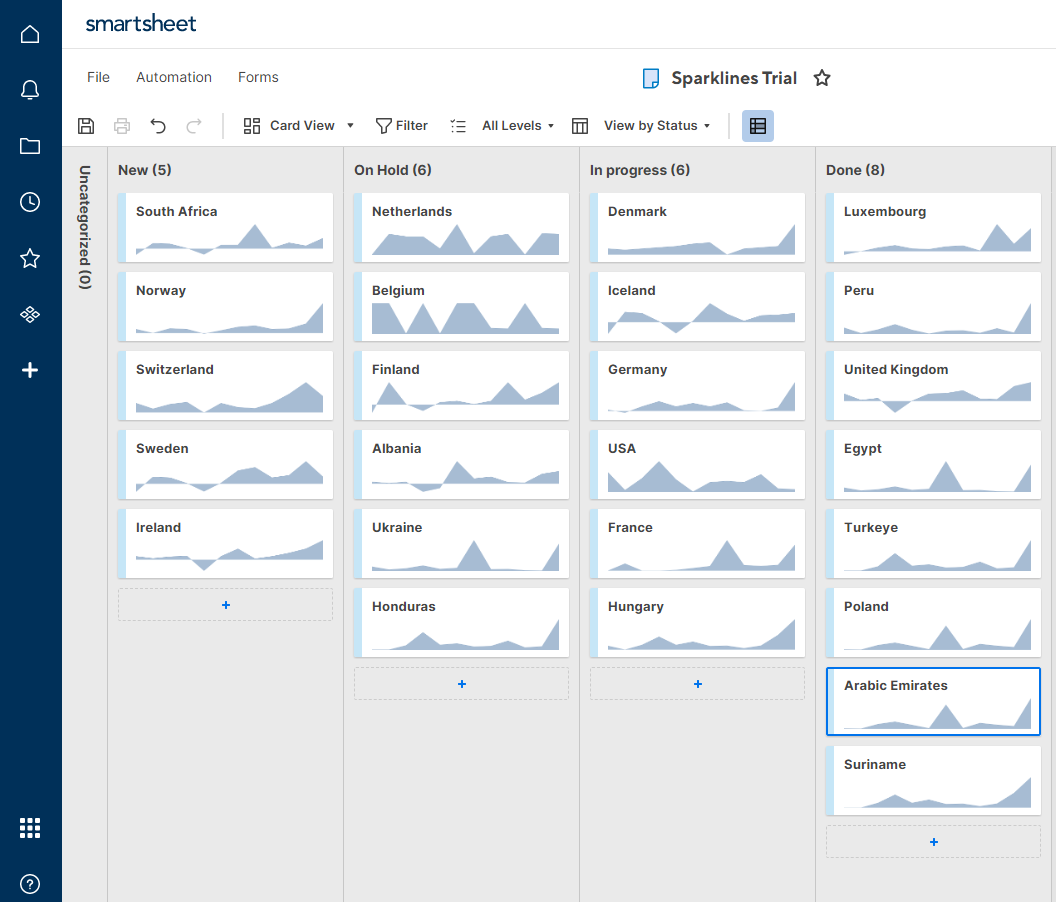Open the Print dialog via printer icon

(122, 125)
